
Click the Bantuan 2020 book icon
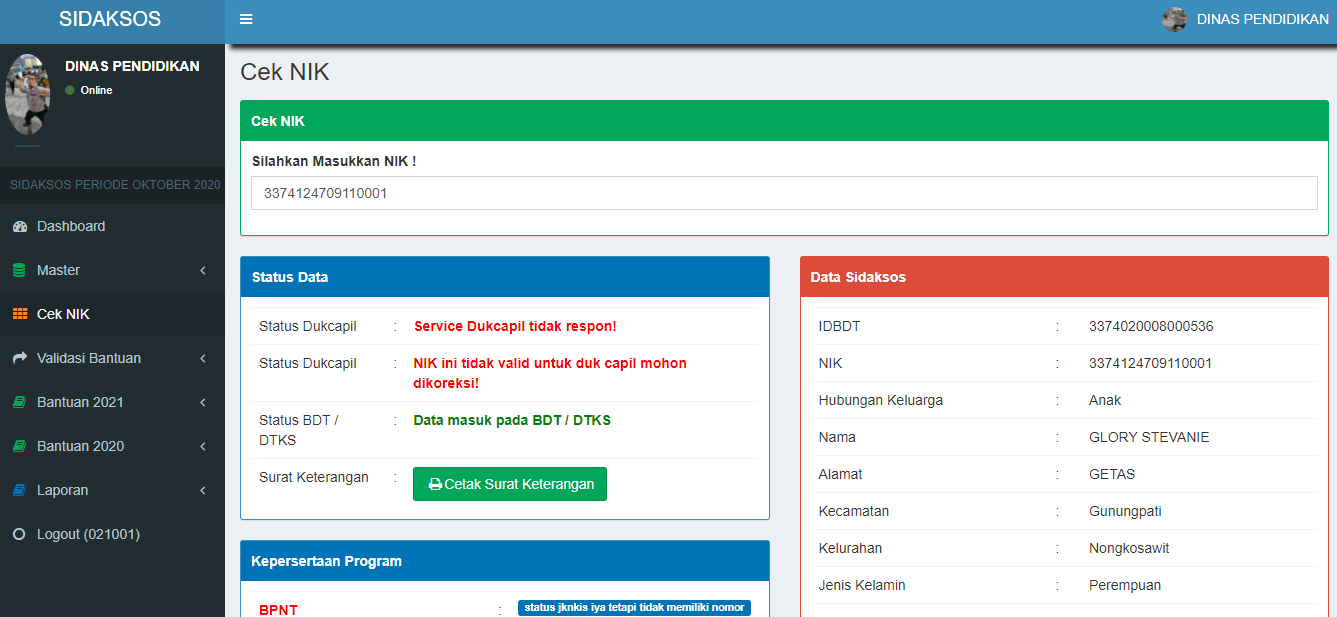(20, 446)
